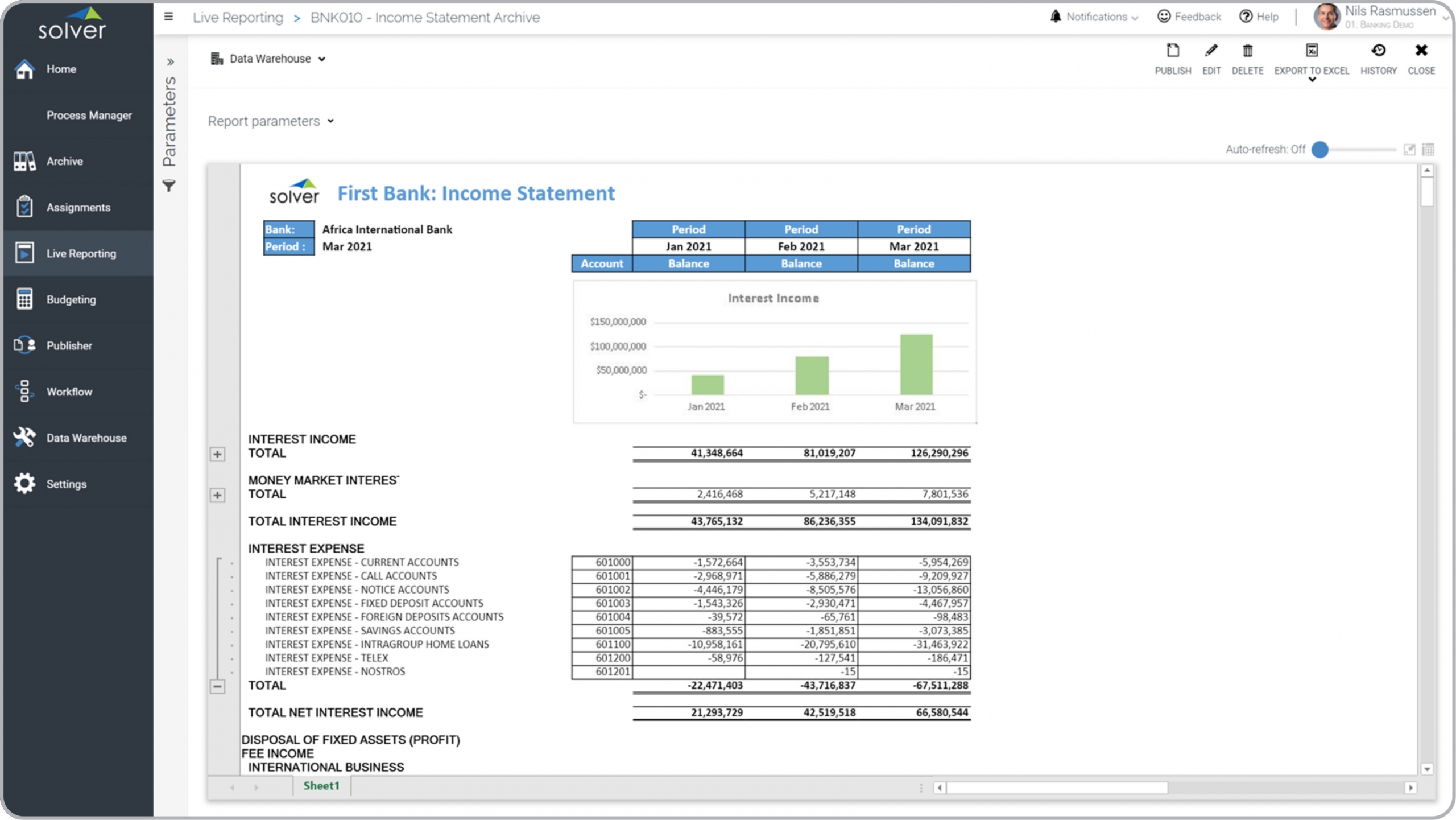Viewport: 1456px width, 820px height.
Task: Click the Delete trash icon
Action: tap(1247, 51)
